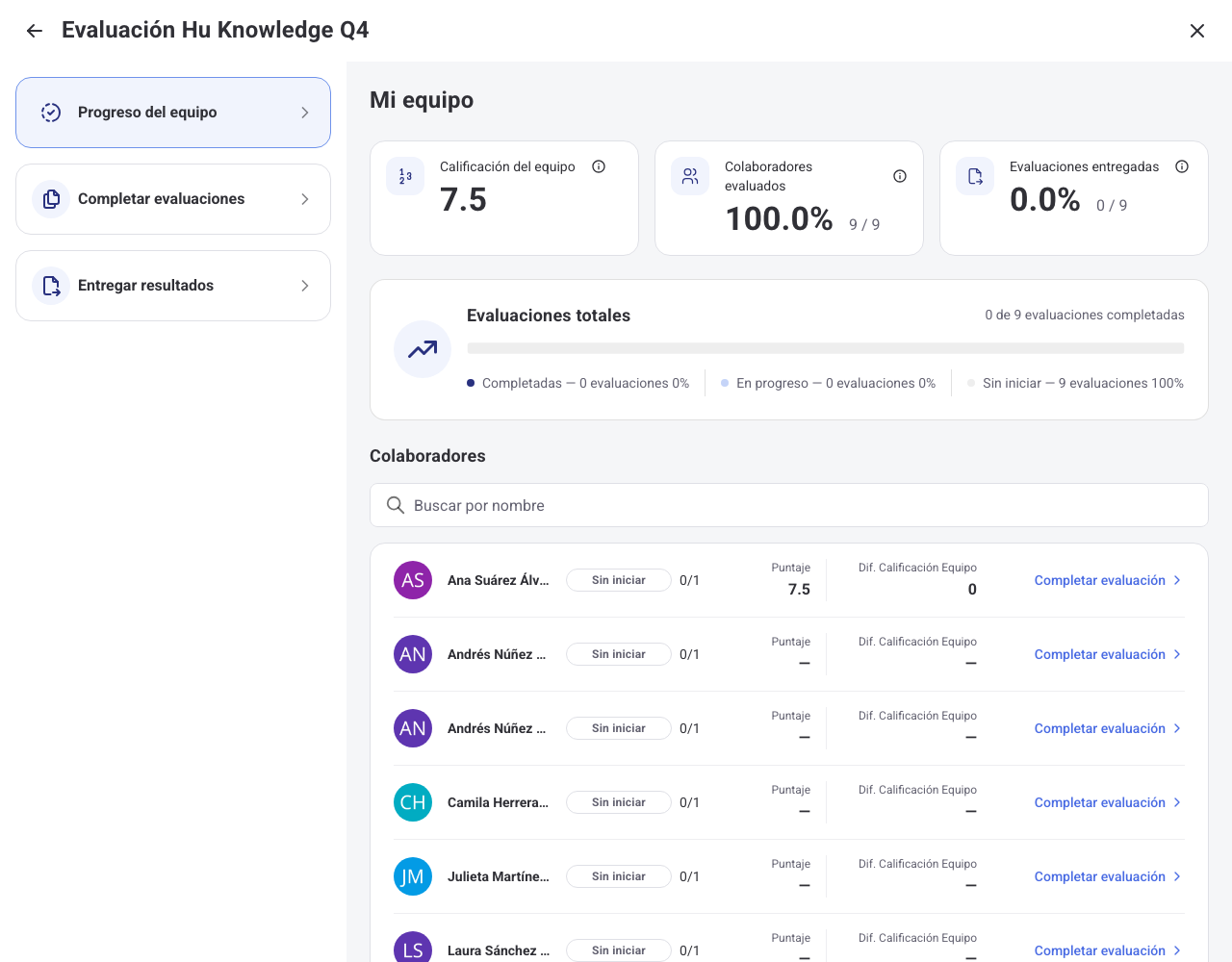Viewport: 1232px width, 962px height.
Task: Click Ana Suárez's Dif. Calificación Equipo value 0
Action: (x=972, y=590)
